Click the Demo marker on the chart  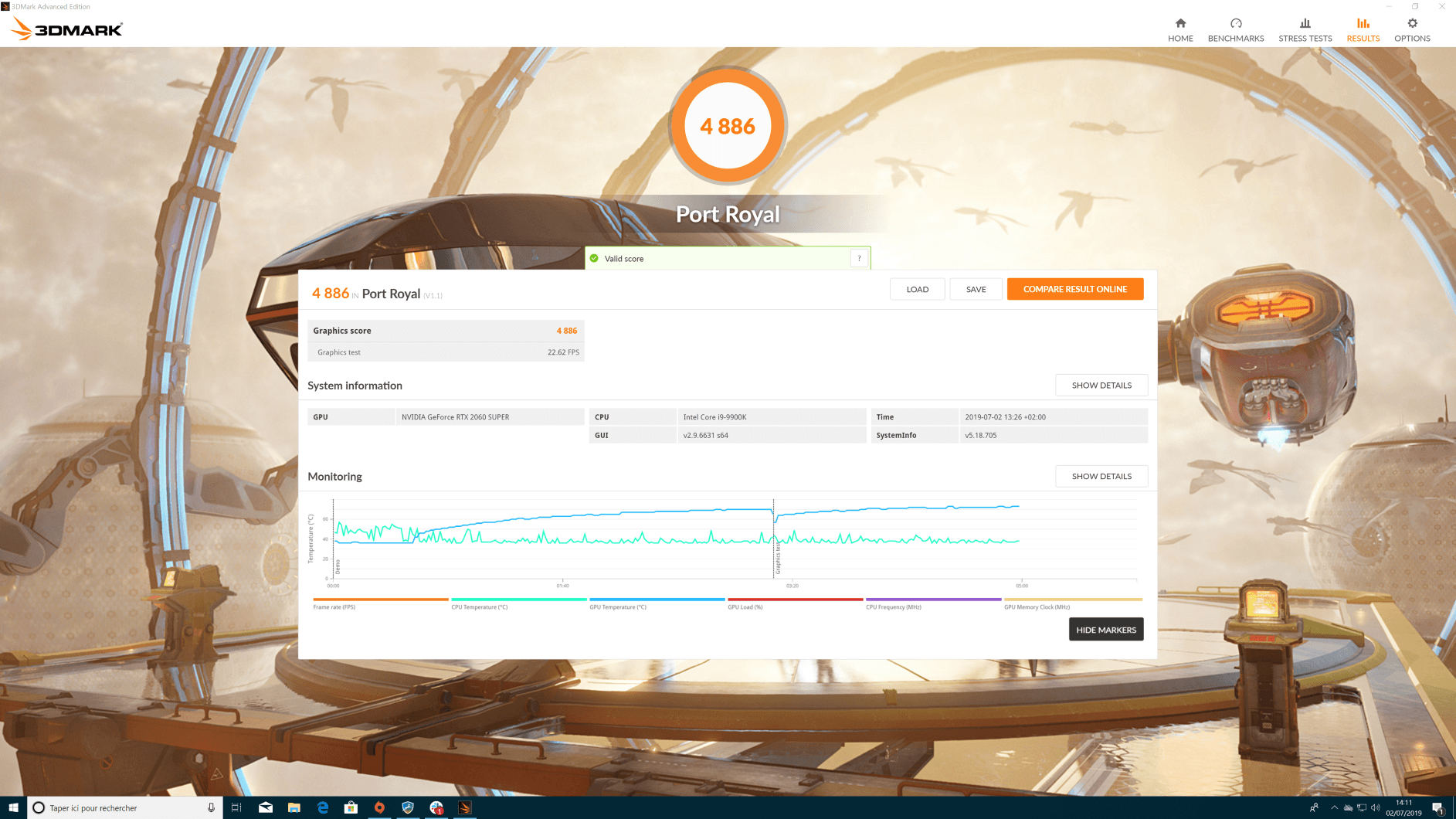coord(338,567)
